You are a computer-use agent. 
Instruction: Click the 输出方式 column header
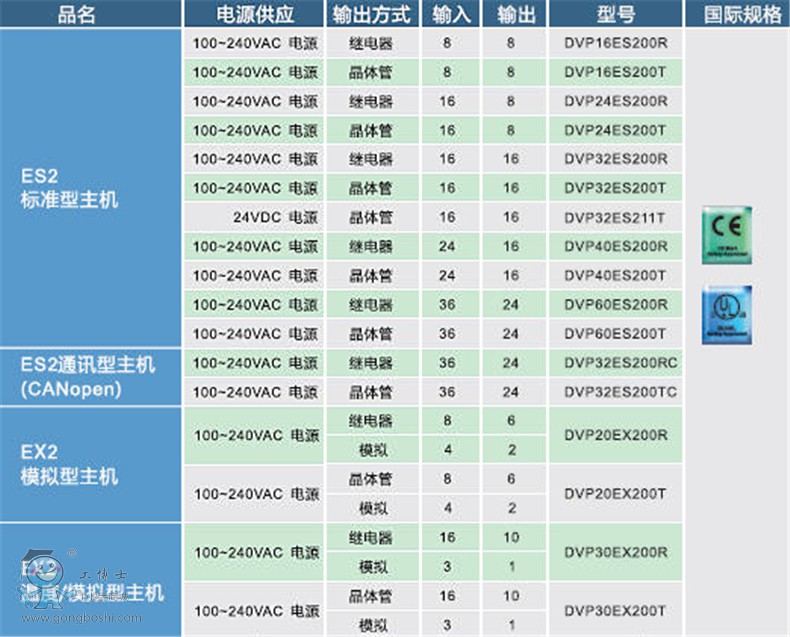(x=370, y=14)
